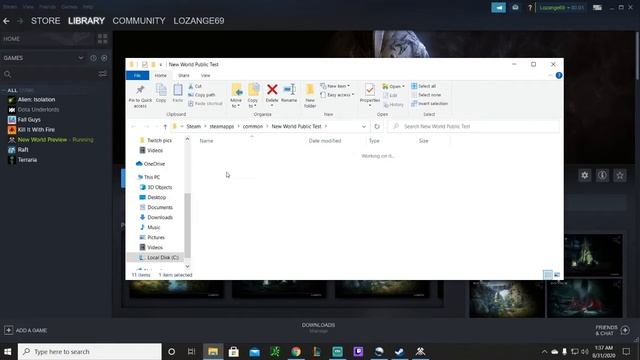Image resolution: width=640 pixels, height=360 pixels.
Task: Create a New folder
Action: 310,96
